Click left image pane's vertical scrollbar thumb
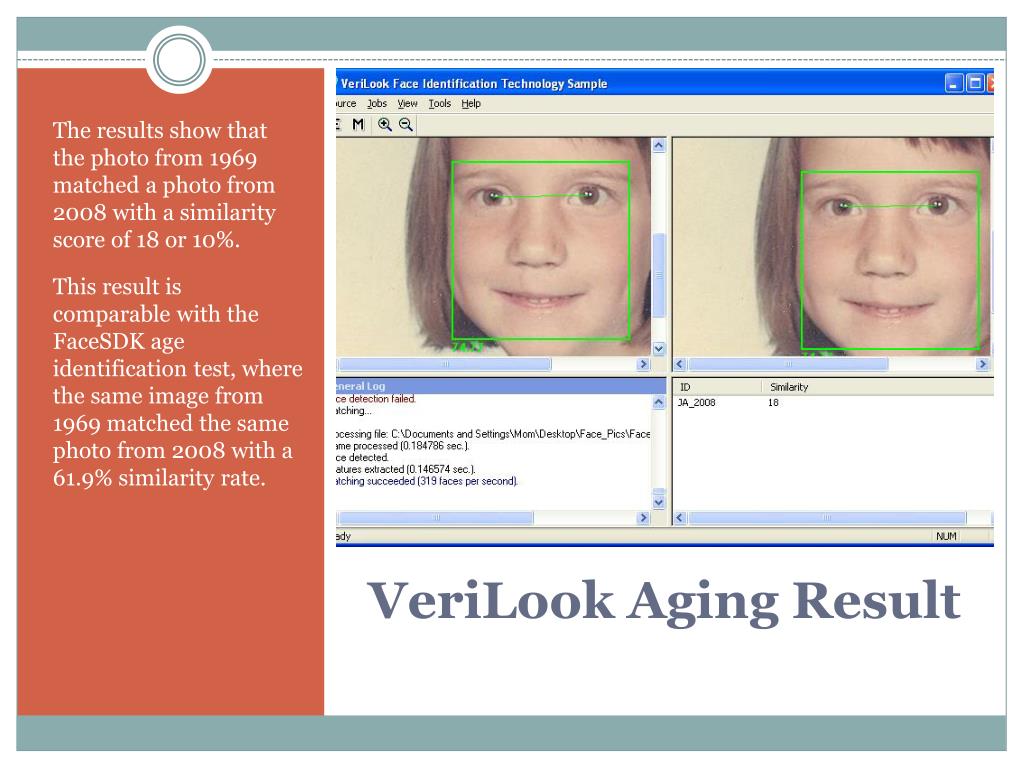This screenshot has width=1024, height=768. (658, 275)
